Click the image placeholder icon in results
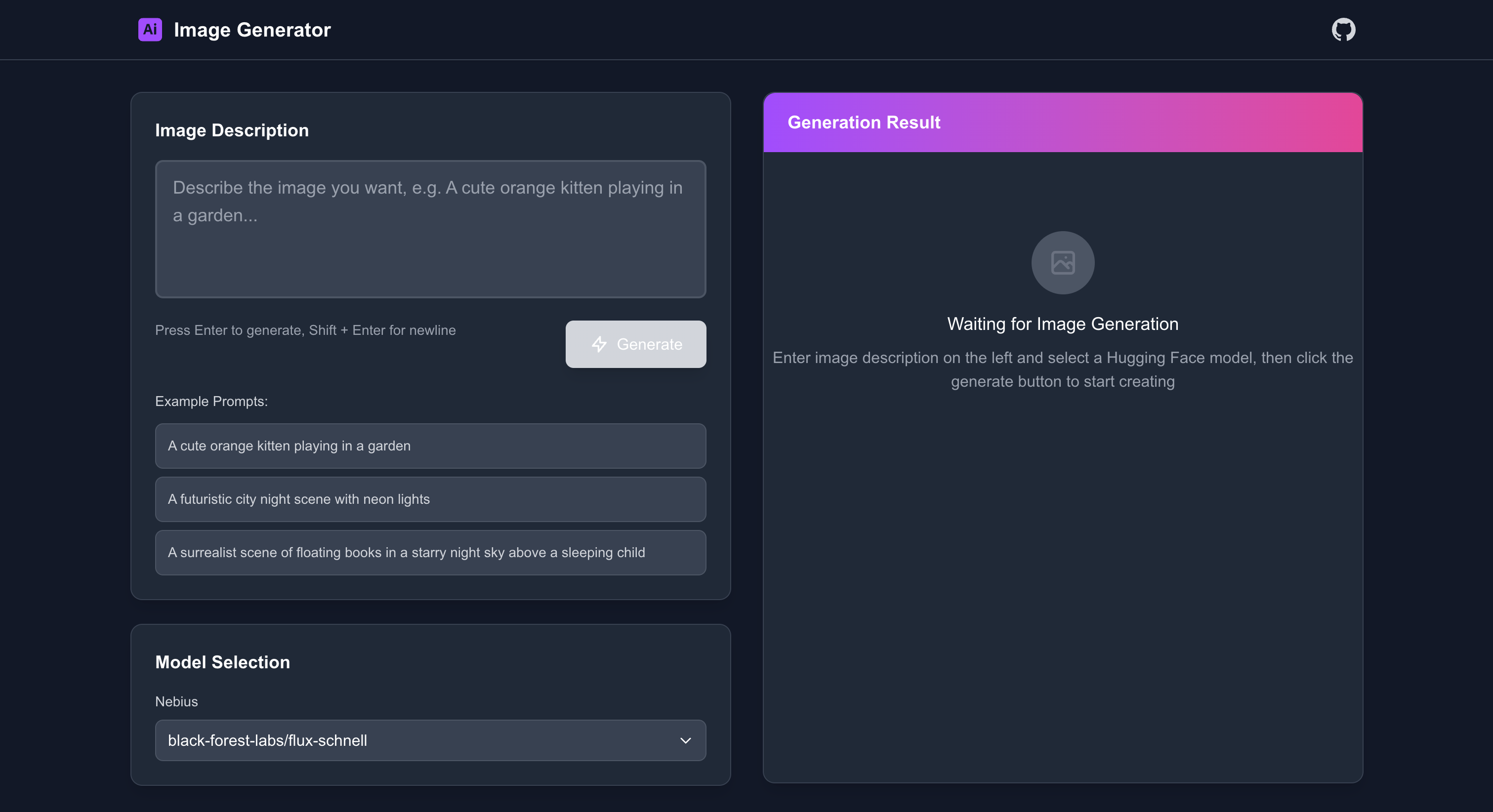The height and width of the screenshot is (812, 1493). tap(1062, 263)
